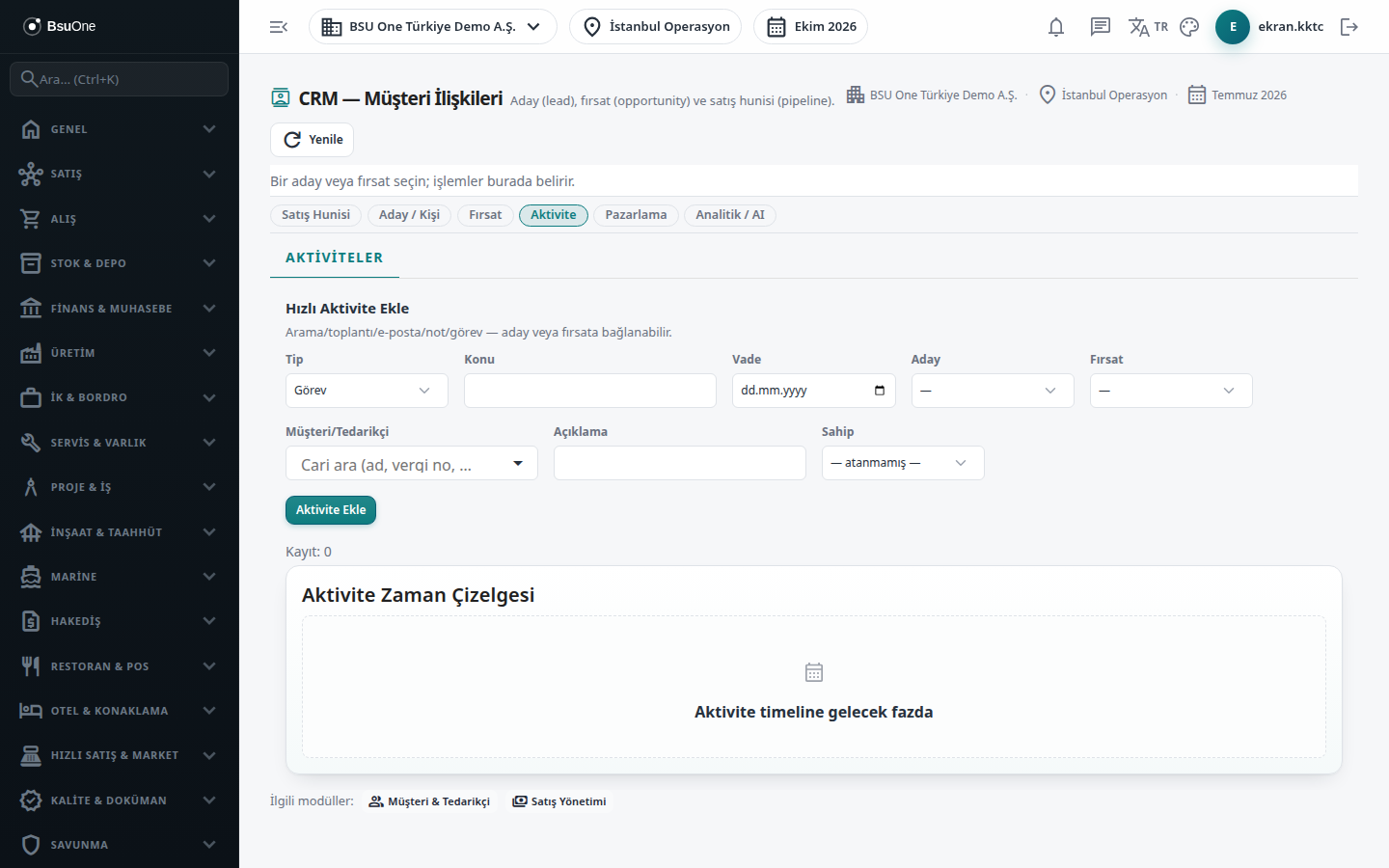Viewport: 1389px width, 868px height.
Task: Open Üretim factory icon
Action: [x=31, y=353]
